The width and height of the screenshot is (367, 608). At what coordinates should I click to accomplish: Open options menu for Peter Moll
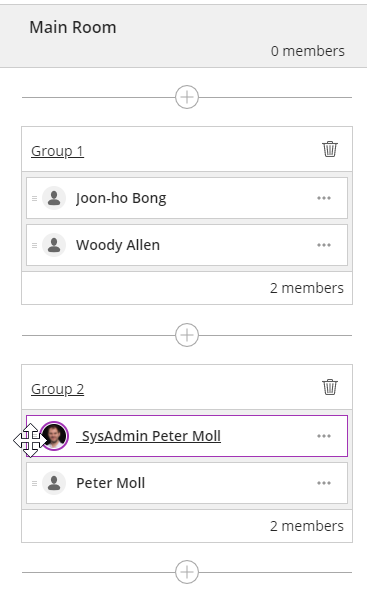[324, 483]
